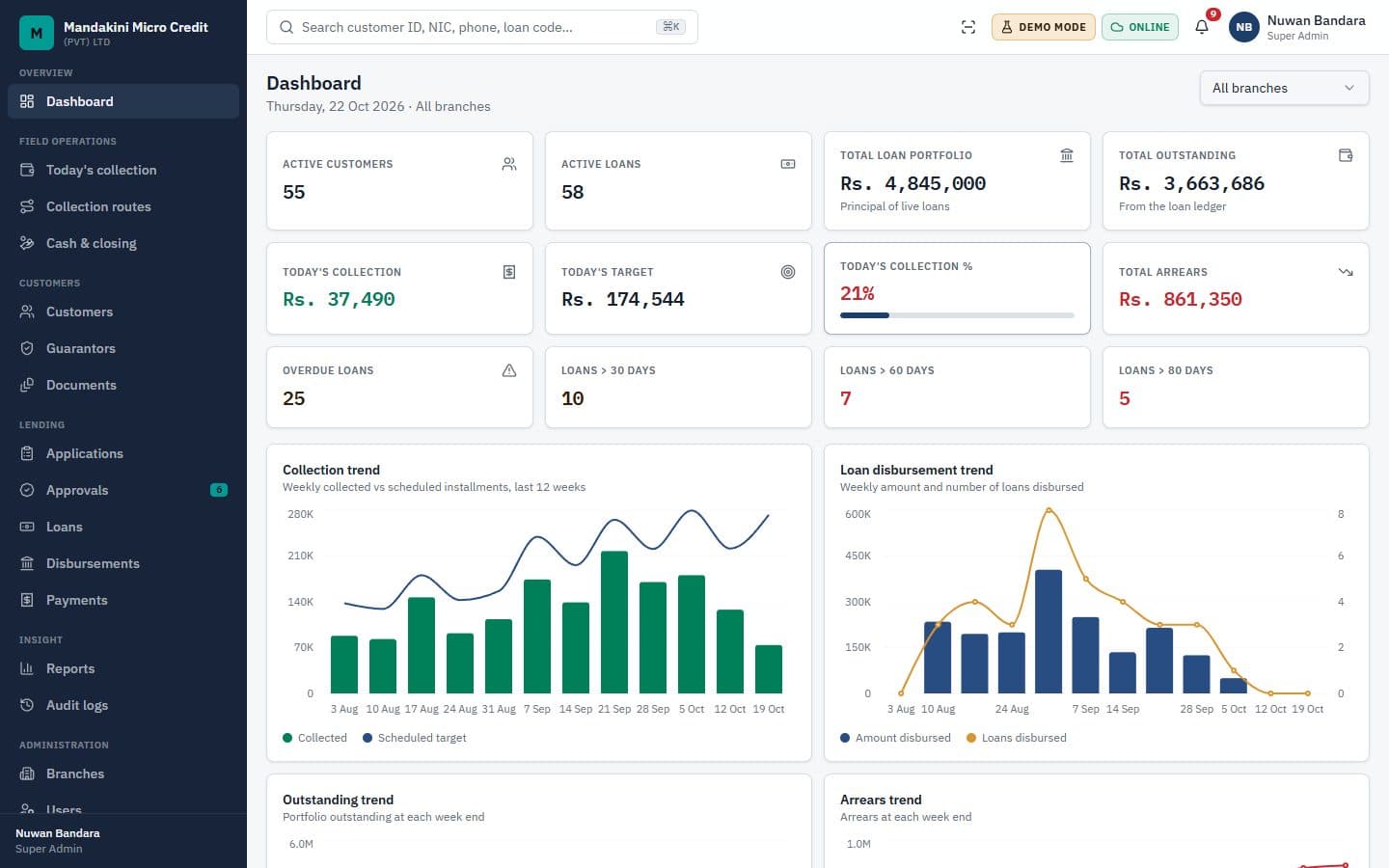Click the search customer ID input field

482,27
